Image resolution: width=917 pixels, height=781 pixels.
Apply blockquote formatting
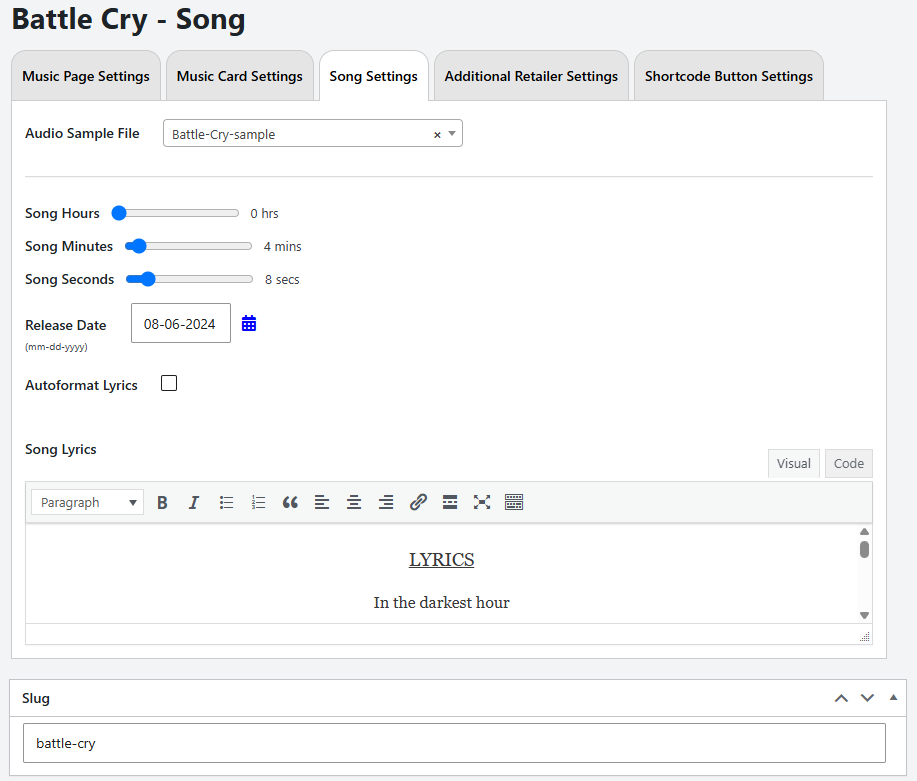click(290, 503)
